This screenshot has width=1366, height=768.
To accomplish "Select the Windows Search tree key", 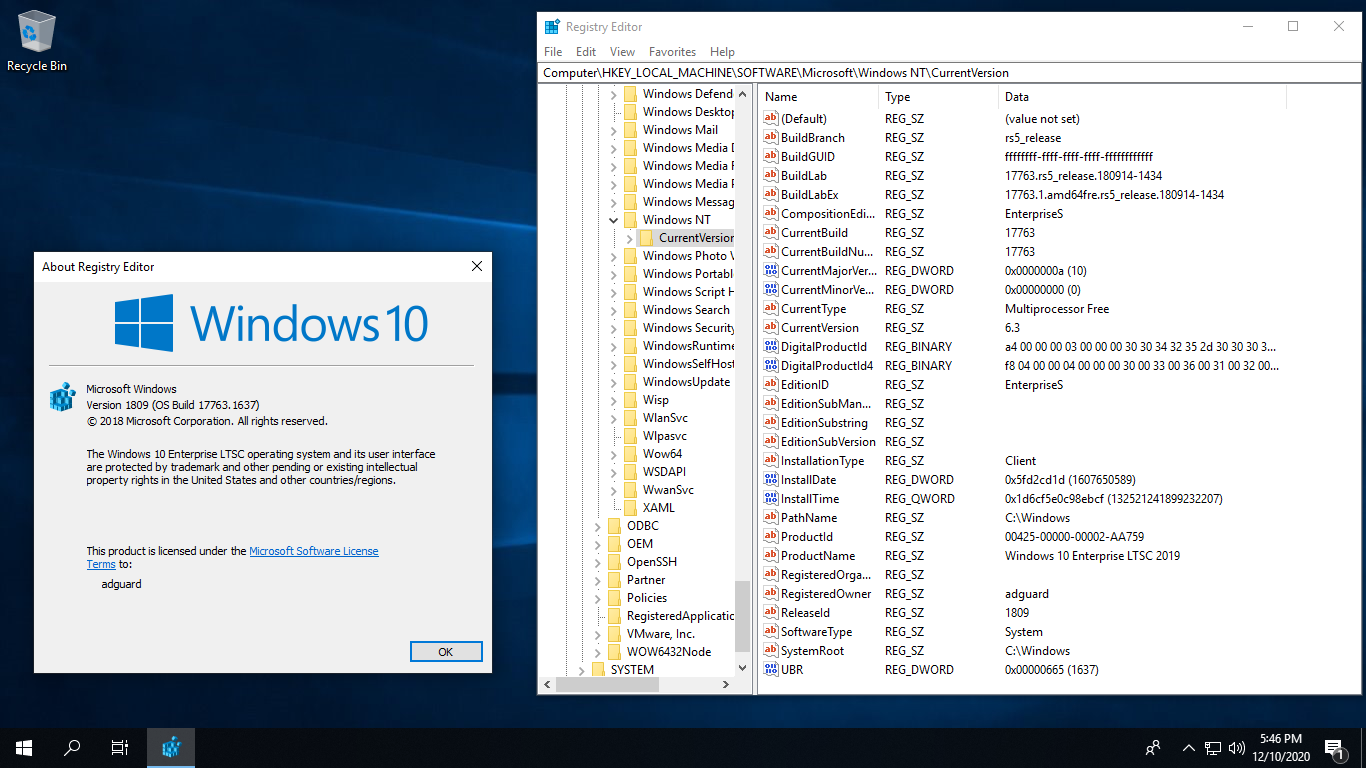I will [686, 309].
